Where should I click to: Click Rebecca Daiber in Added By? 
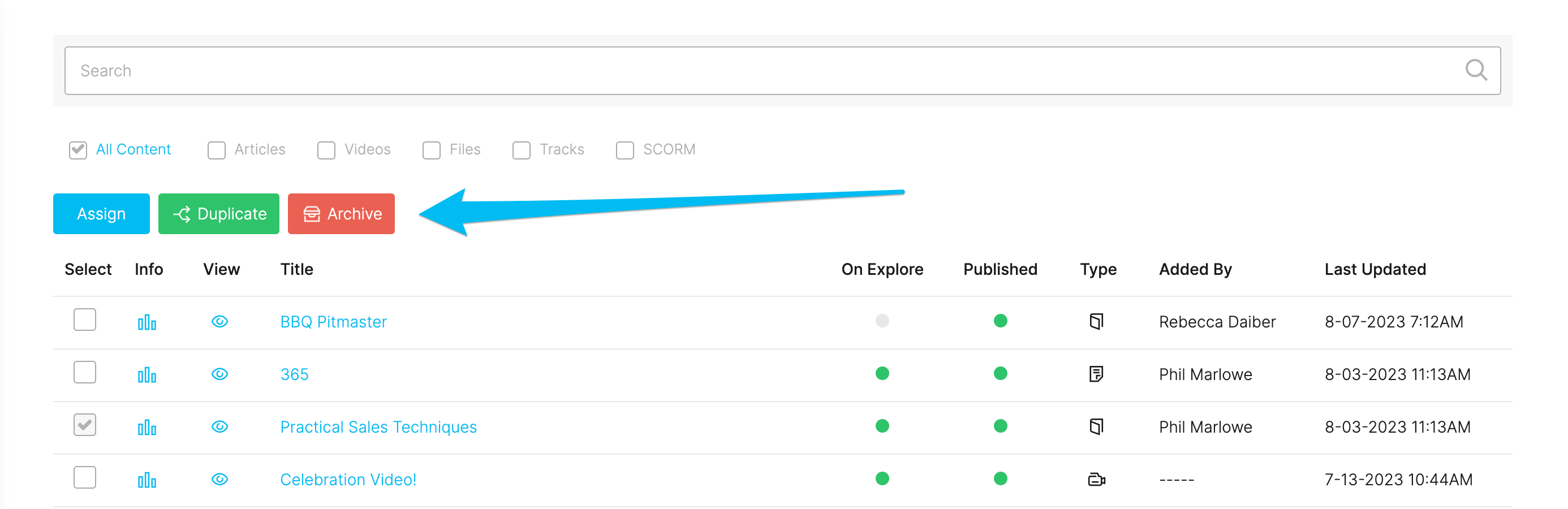tap(1217, 321)
